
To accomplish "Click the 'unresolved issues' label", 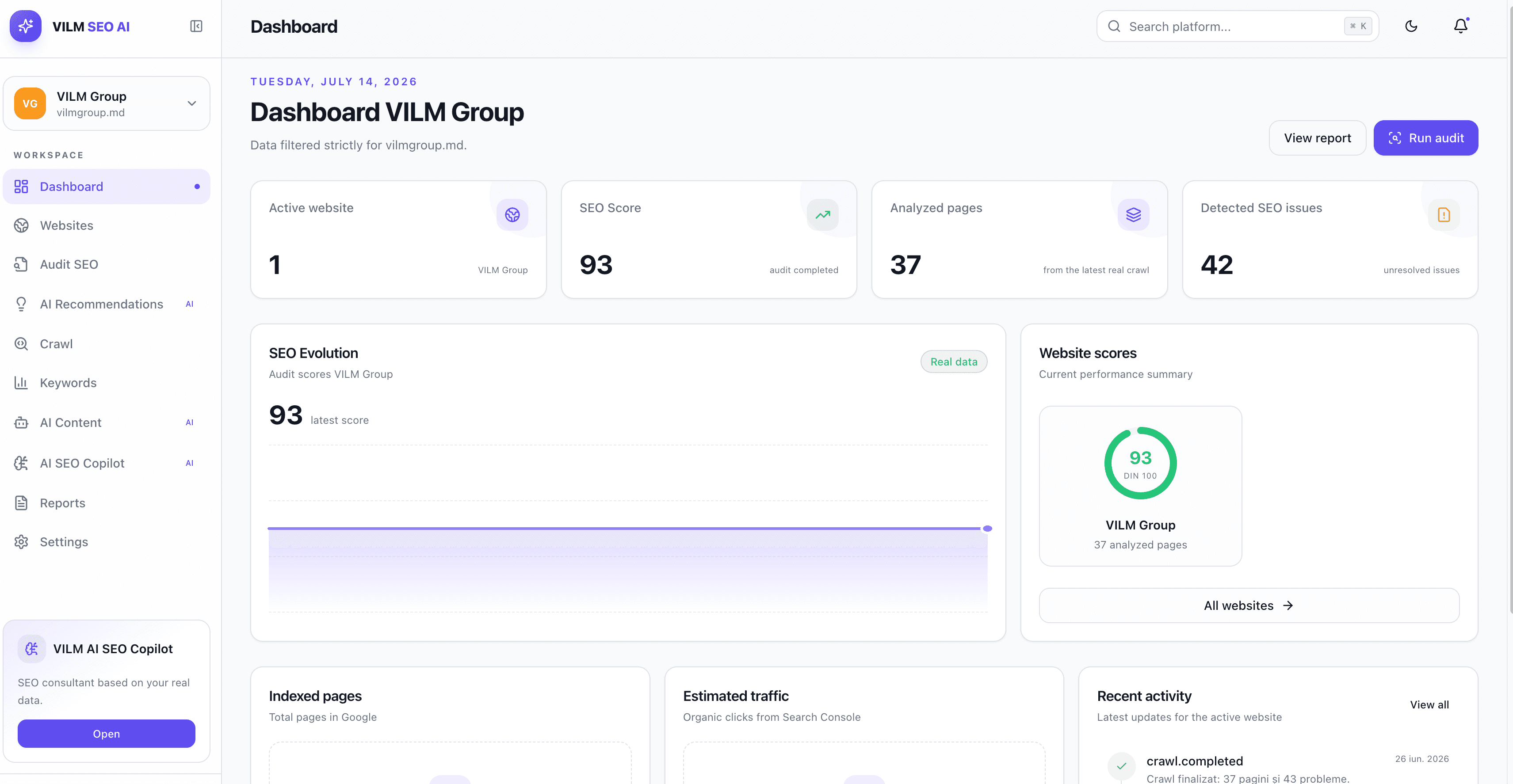I will point(1421,270).
